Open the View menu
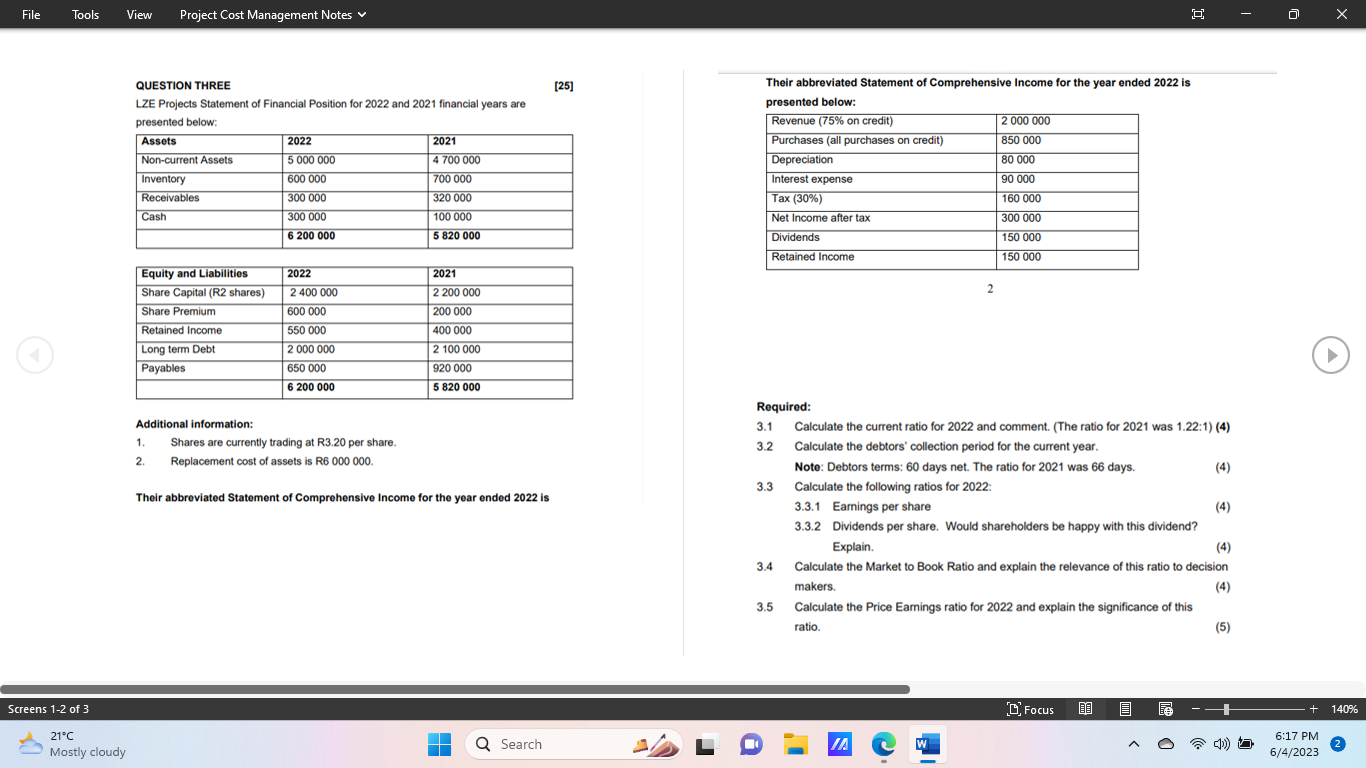Viewport: 1366px width, 768px height. (138, 15)
